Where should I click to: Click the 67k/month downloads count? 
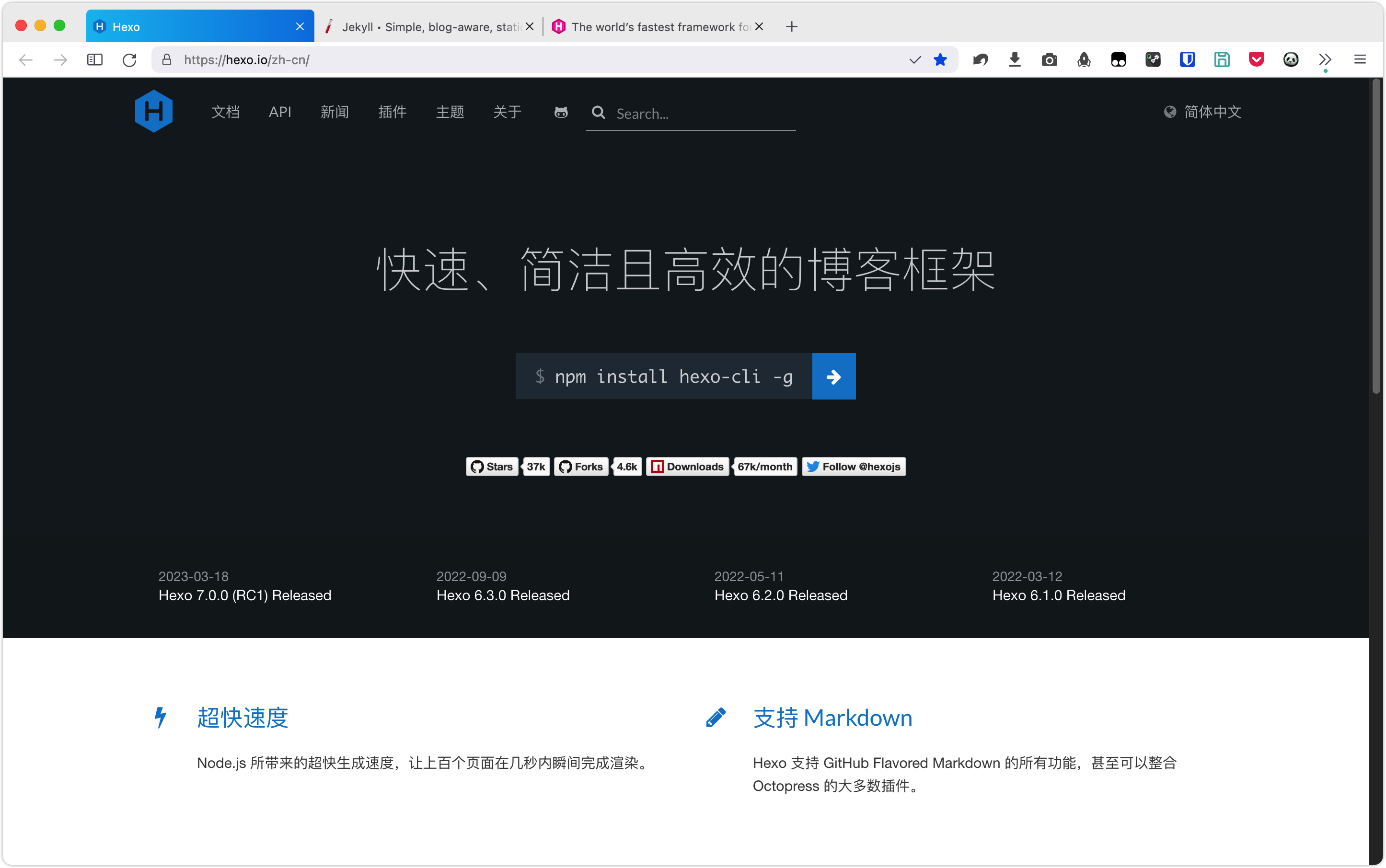point(765,467)
